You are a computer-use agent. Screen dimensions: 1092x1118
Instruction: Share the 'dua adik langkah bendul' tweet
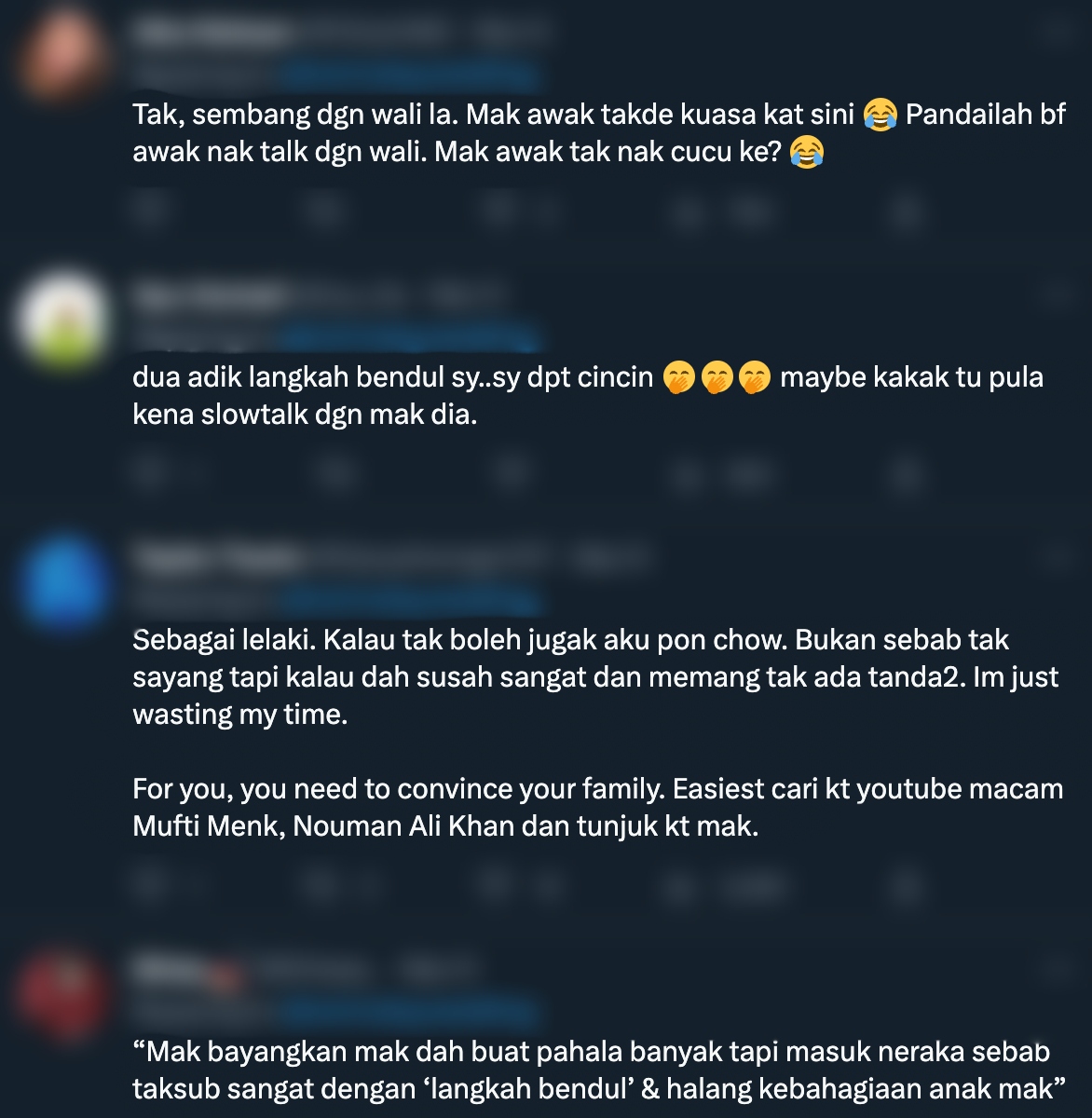[904, 475]
